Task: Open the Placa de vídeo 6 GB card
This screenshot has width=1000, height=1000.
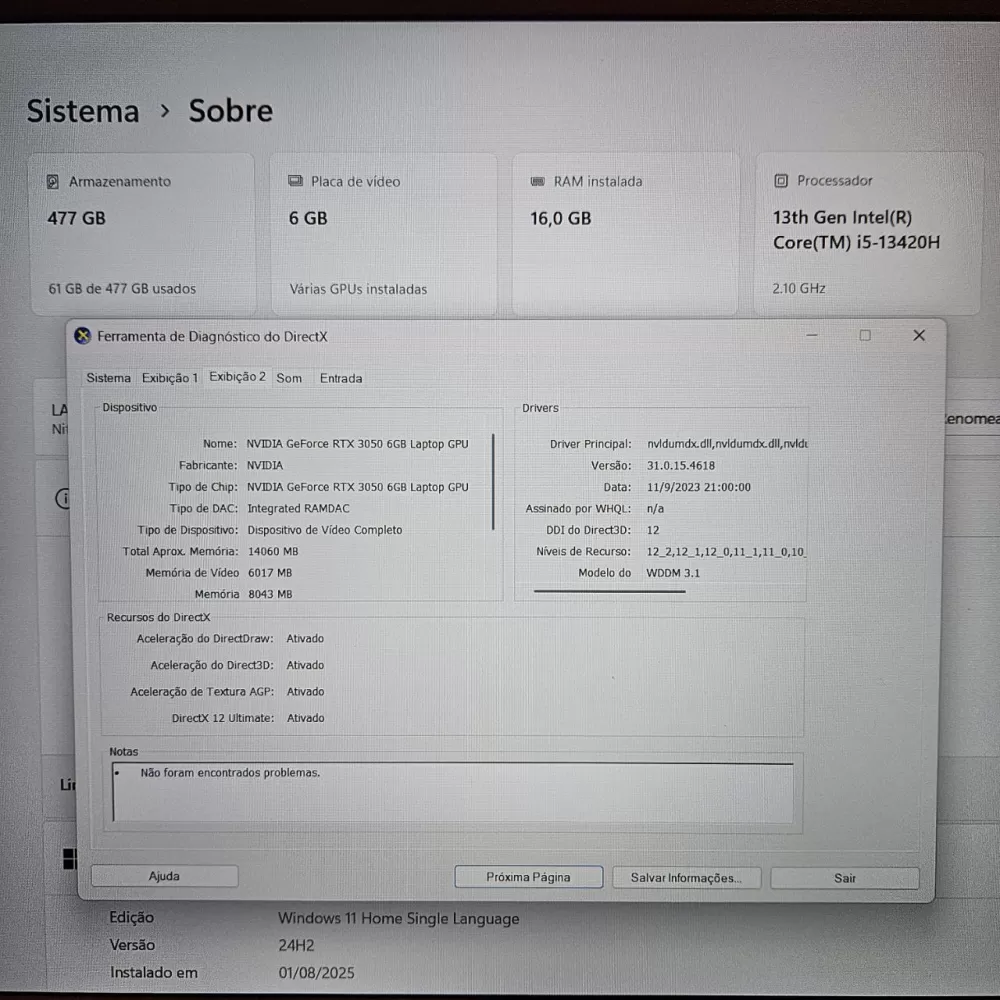Action: coord(384,234)
